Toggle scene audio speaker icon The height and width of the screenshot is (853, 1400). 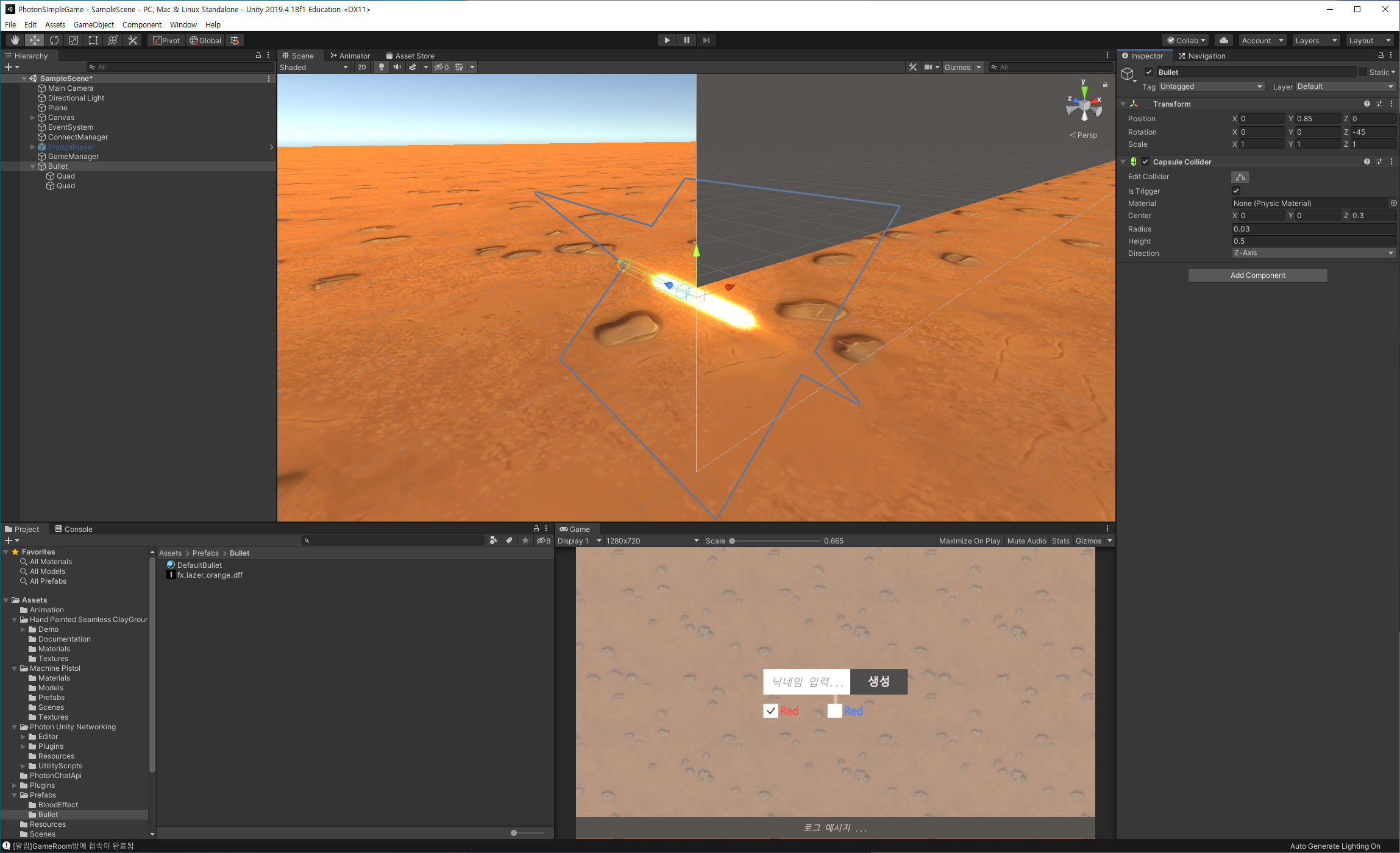pos(397,67)
